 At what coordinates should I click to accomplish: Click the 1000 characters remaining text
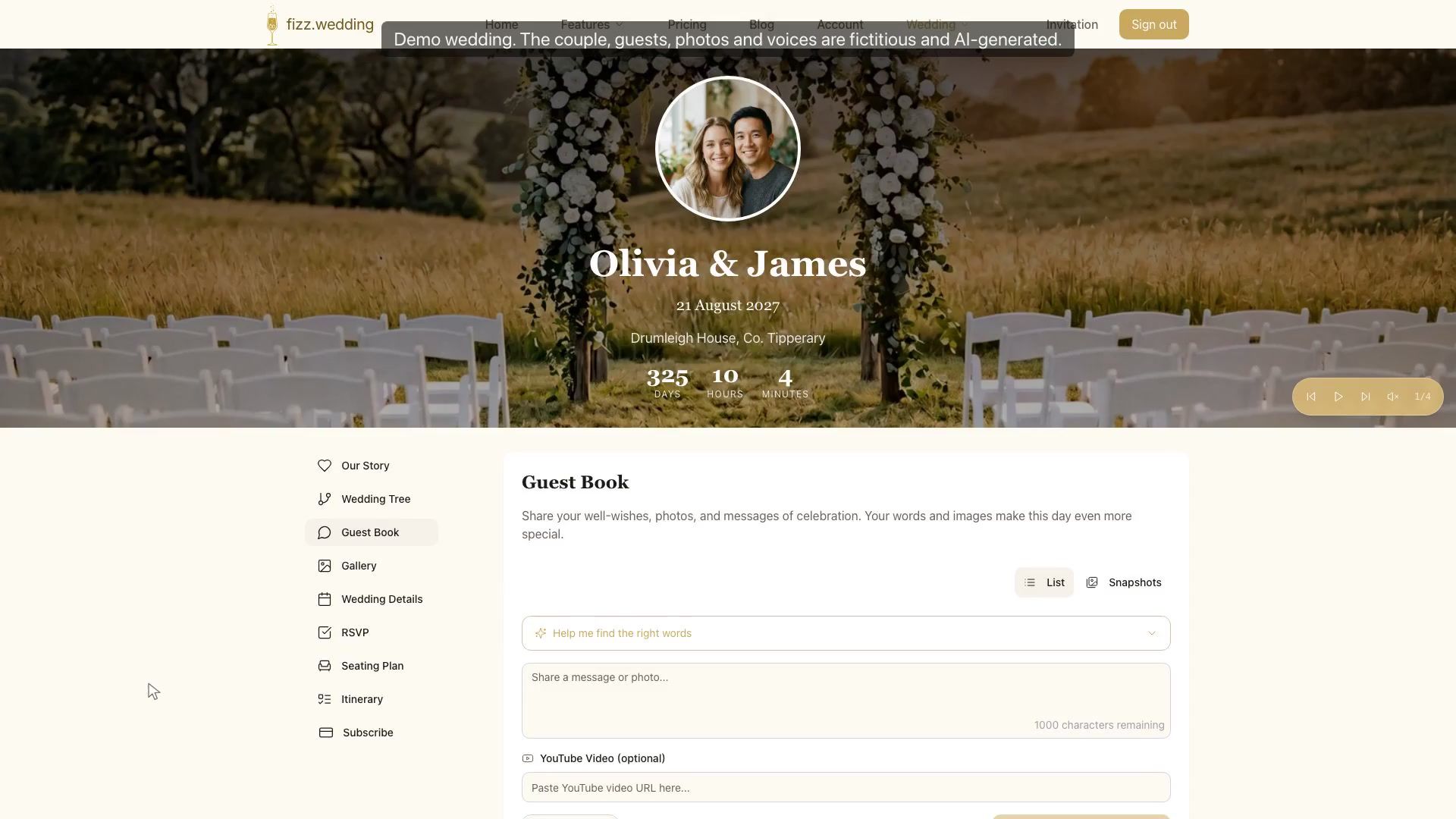[1100, 725]
